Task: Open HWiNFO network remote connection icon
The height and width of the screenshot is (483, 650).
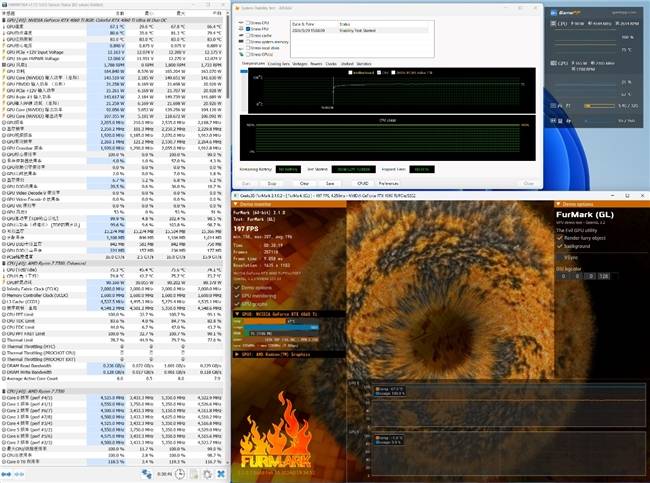Action: [147, 474]
